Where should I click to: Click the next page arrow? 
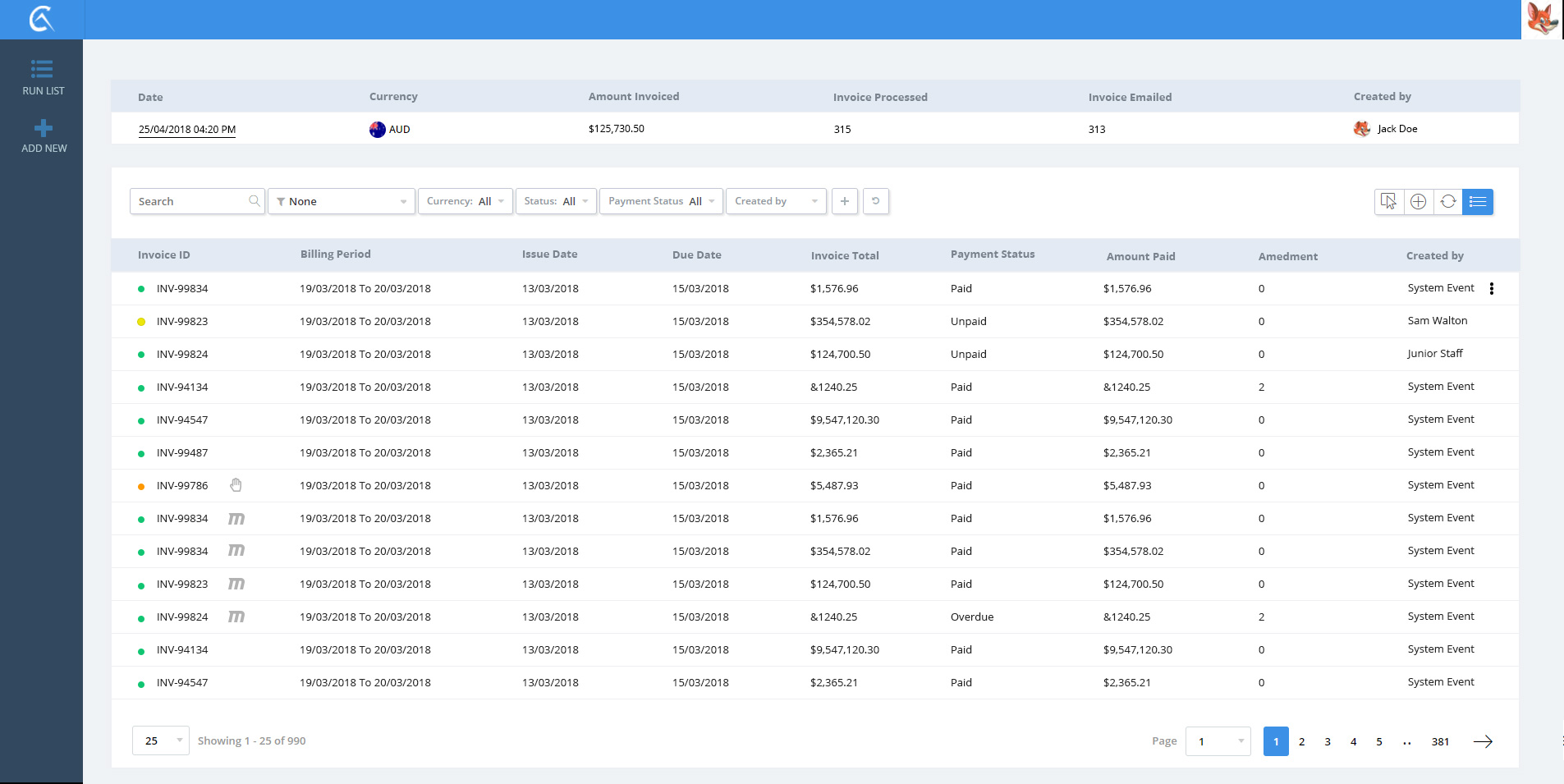(x=1482, y=741)
